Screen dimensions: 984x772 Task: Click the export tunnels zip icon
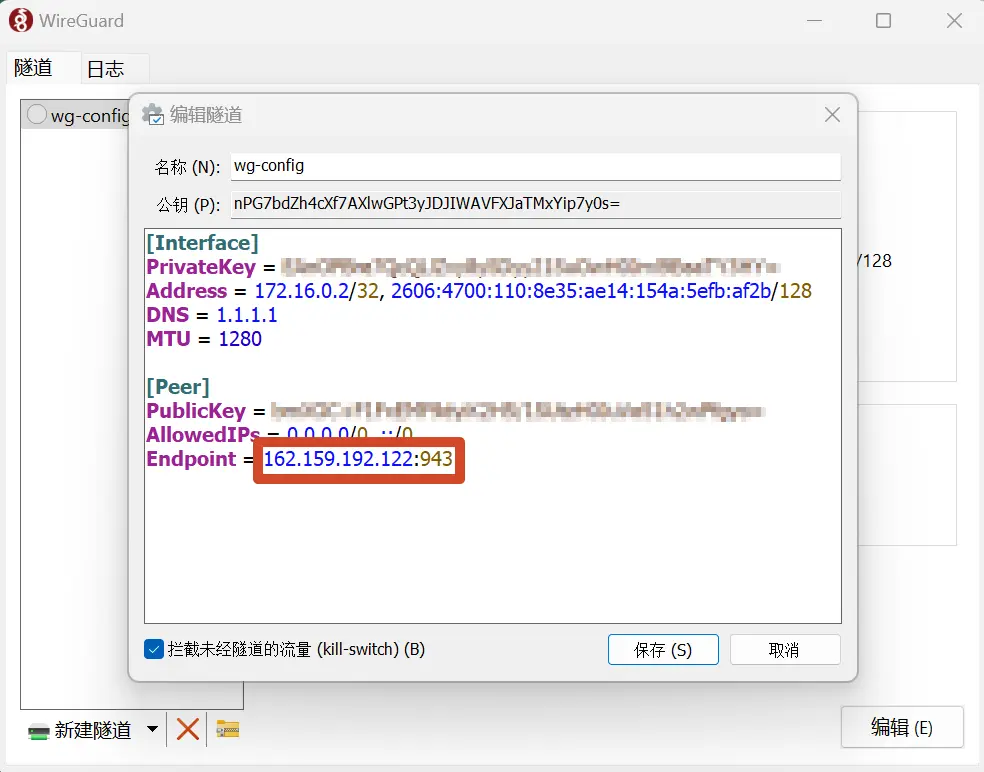point(227,729)
